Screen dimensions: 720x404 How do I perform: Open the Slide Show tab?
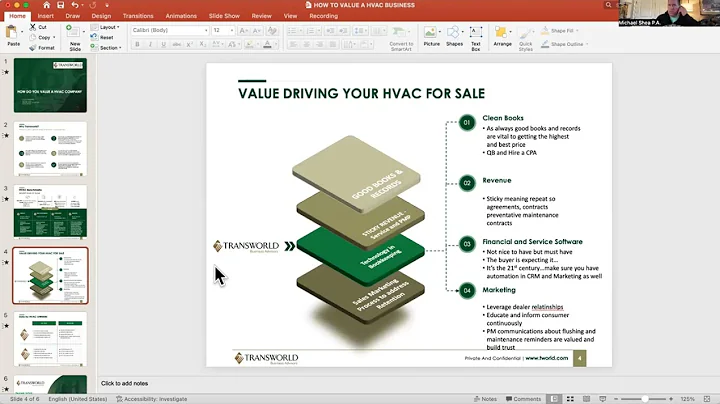tap(224, 16)
